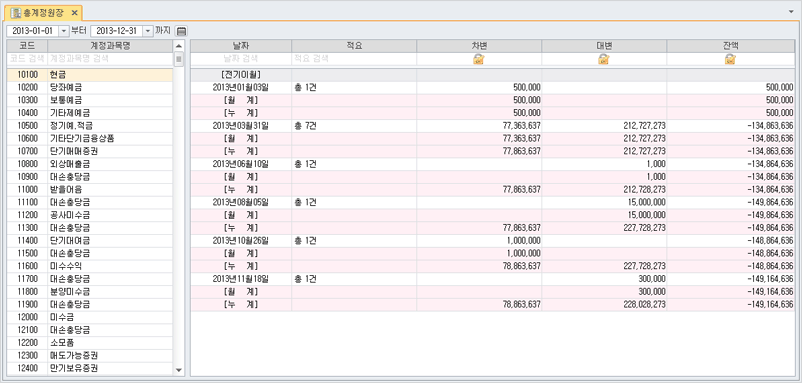
Task: Click code cell 11100
Action: [27, 202]
